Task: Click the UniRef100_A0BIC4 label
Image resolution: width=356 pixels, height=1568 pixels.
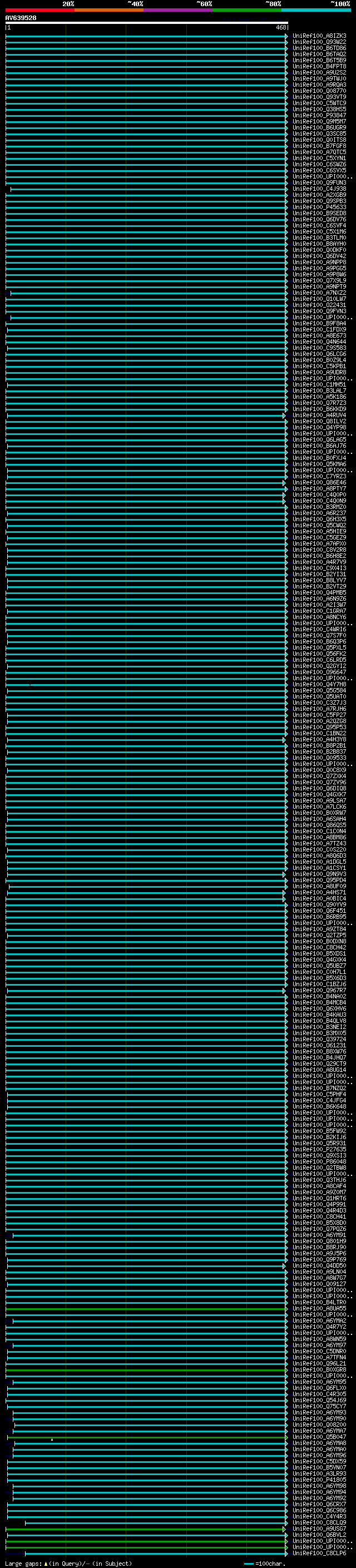Action: click(319, 898)
